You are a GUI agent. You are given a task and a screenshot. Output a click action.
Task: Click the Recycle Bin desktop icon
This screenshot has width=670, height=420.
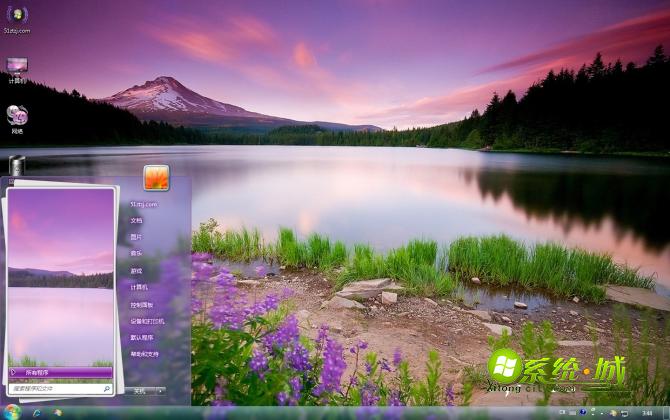(x=17, y=165)
